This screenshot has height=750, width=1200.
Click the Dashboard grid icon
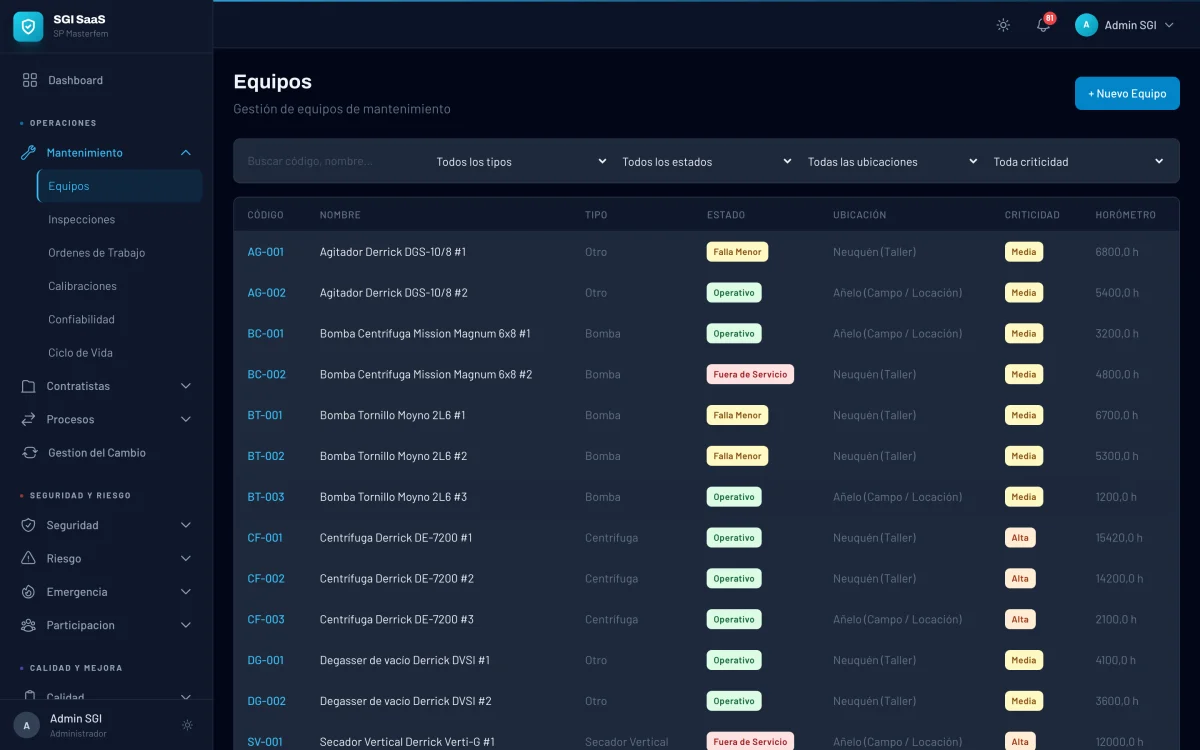30,80
